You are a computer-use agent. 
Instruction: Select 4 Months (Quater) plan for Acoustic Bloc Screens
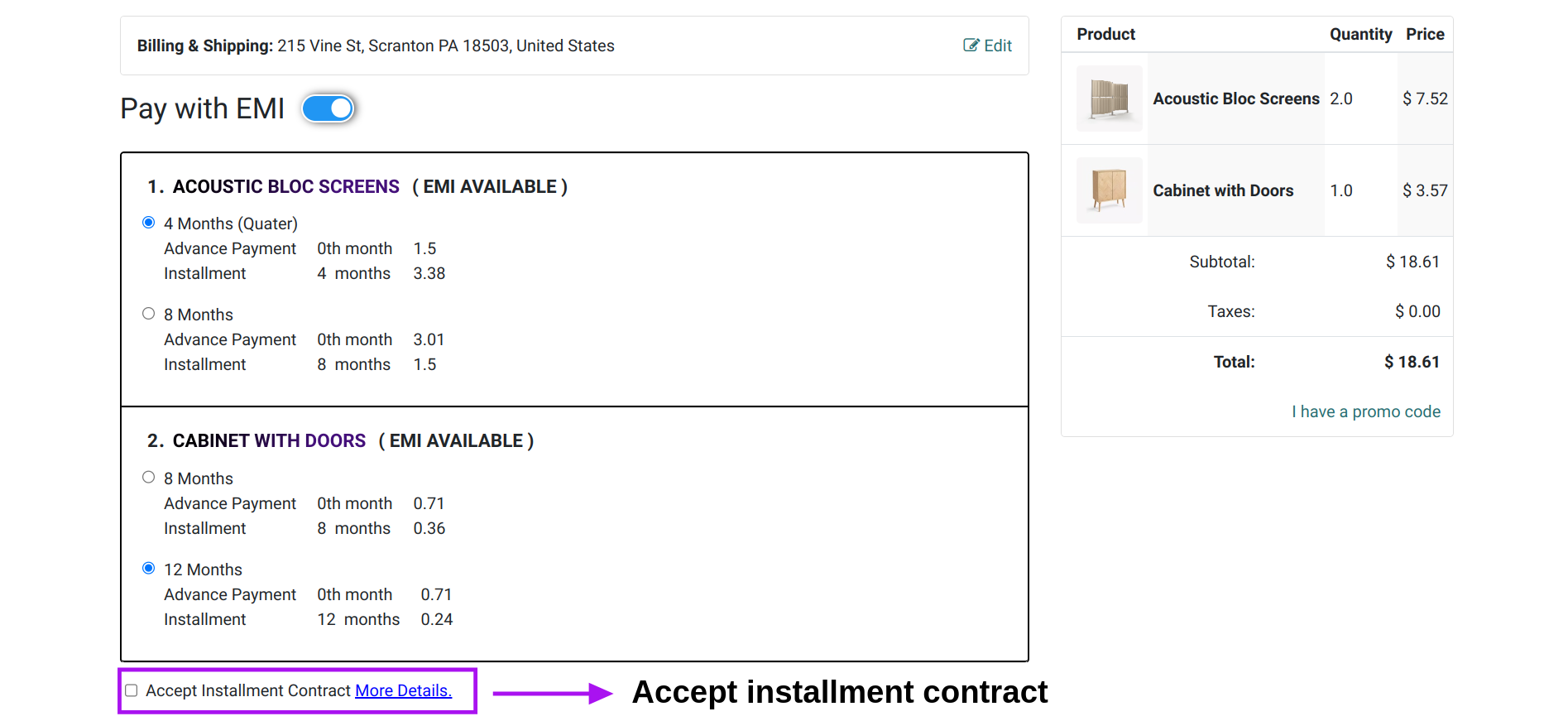point(149,223)
